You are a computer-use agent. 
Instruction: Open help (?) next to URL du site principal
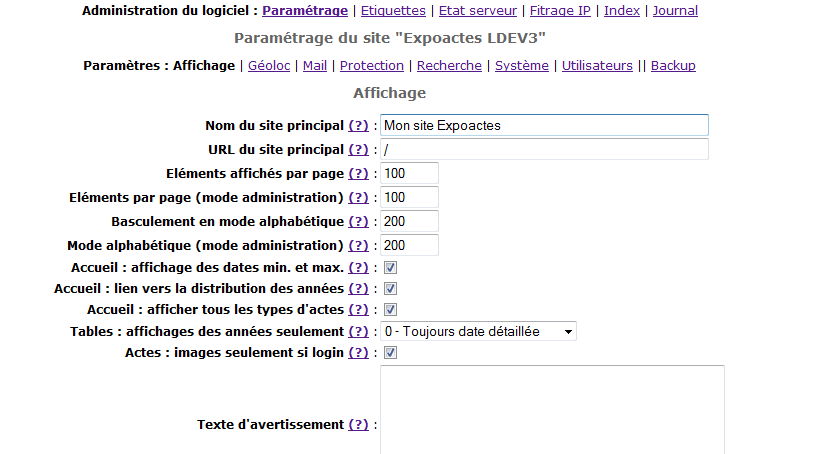click(x=358, y=150)
